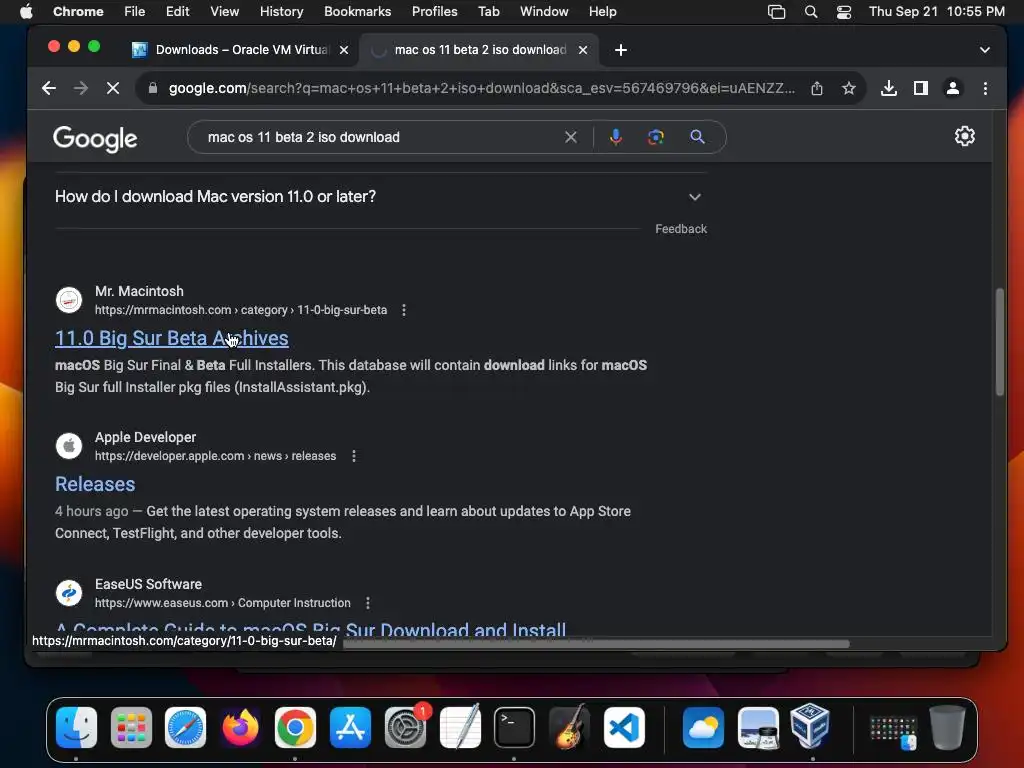Screen dimensions: 1024x768
Task: Go to Google home via logo
Action: pos(95,138)
